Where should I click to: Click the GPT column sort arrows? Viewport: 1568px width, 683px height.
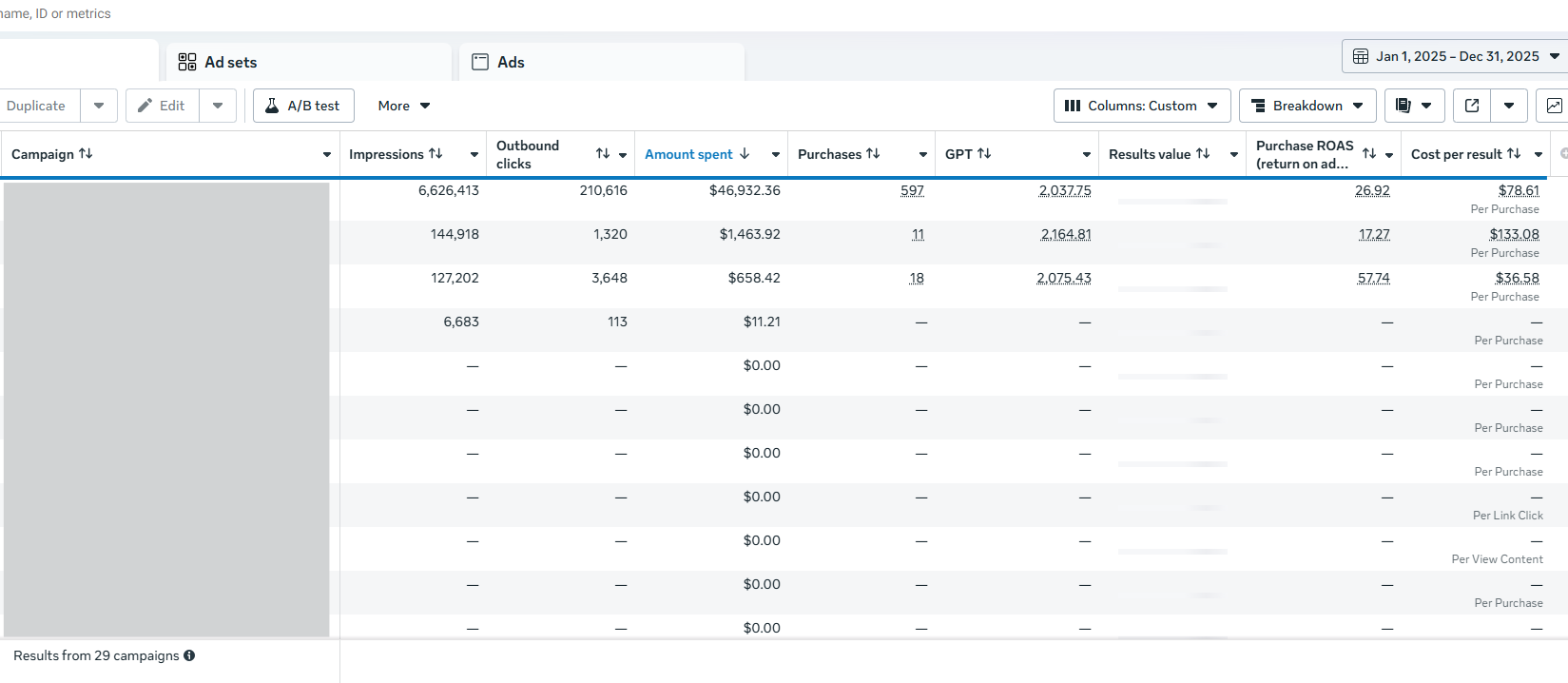click(984, 154)
